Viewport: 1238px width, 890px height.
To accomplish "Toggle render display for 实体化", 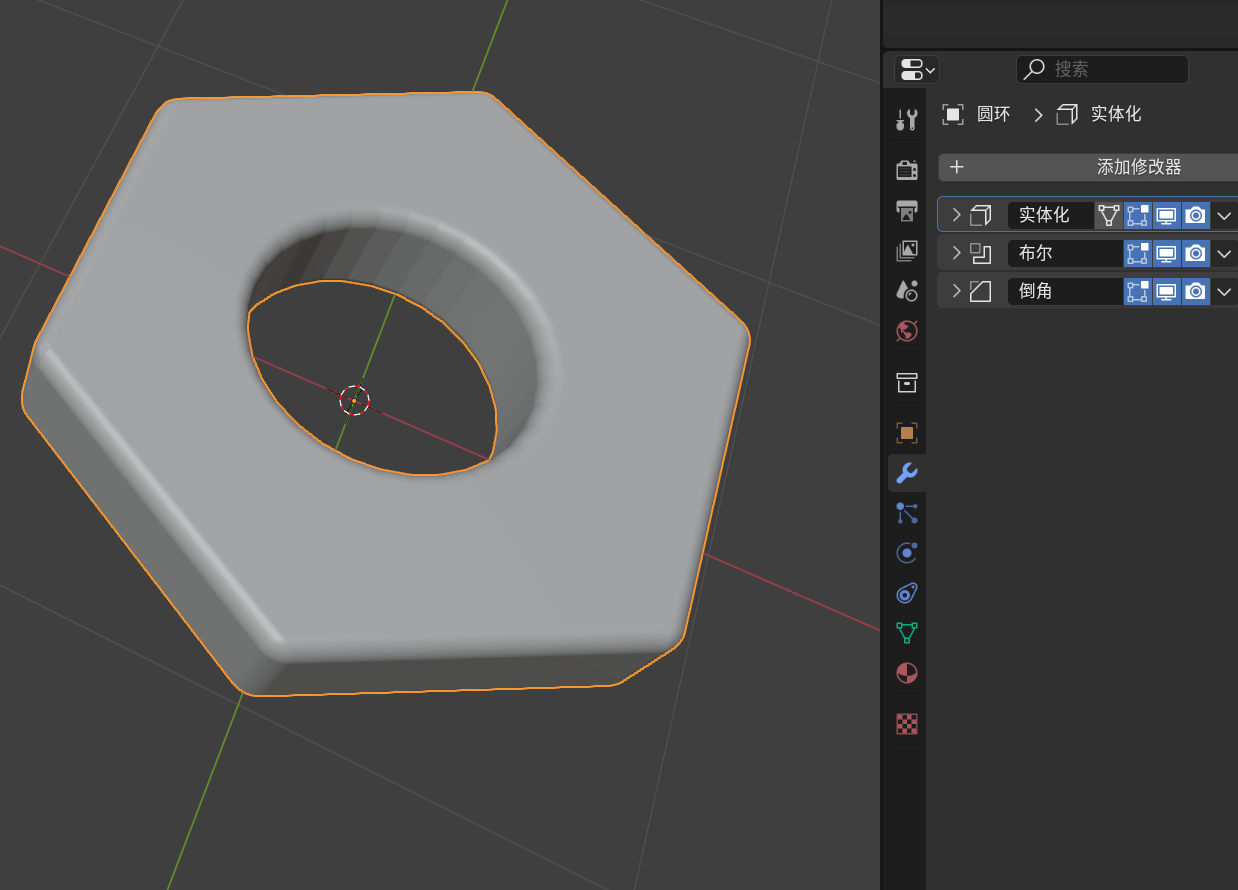I will coord(1196,215).
